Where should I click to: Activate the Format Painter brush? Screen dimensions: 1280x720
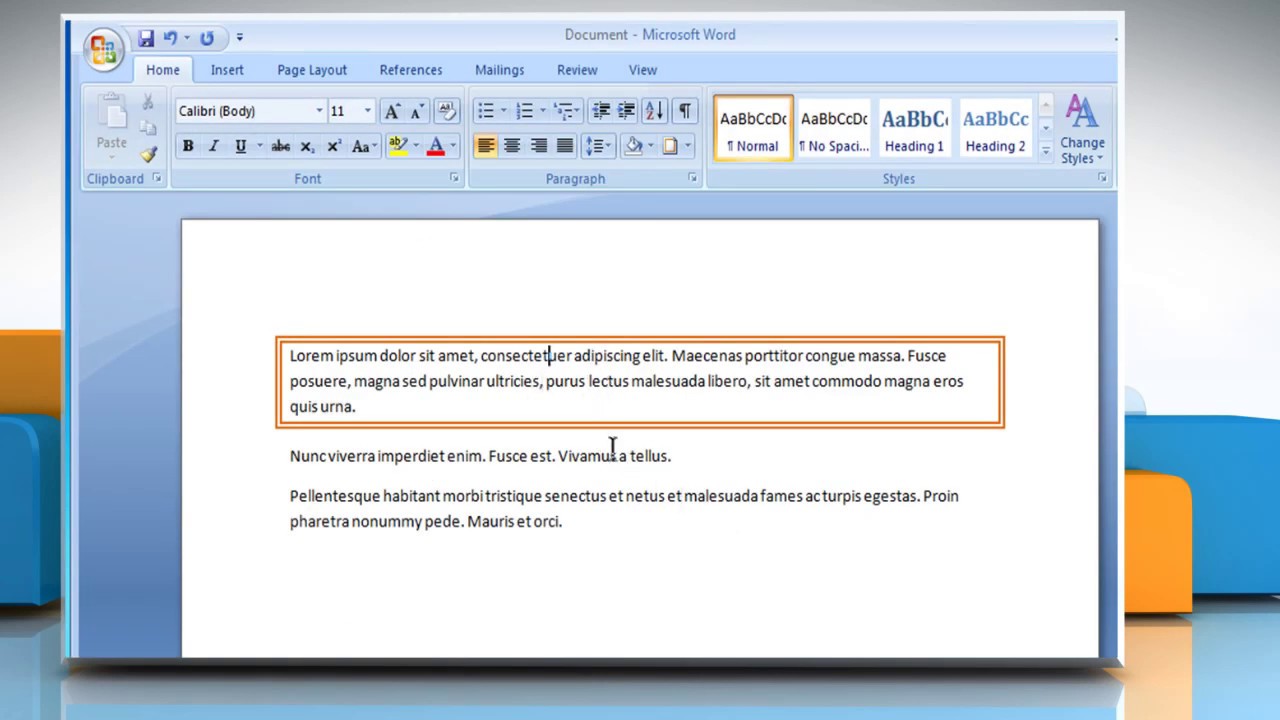click(x=148, y=154)
